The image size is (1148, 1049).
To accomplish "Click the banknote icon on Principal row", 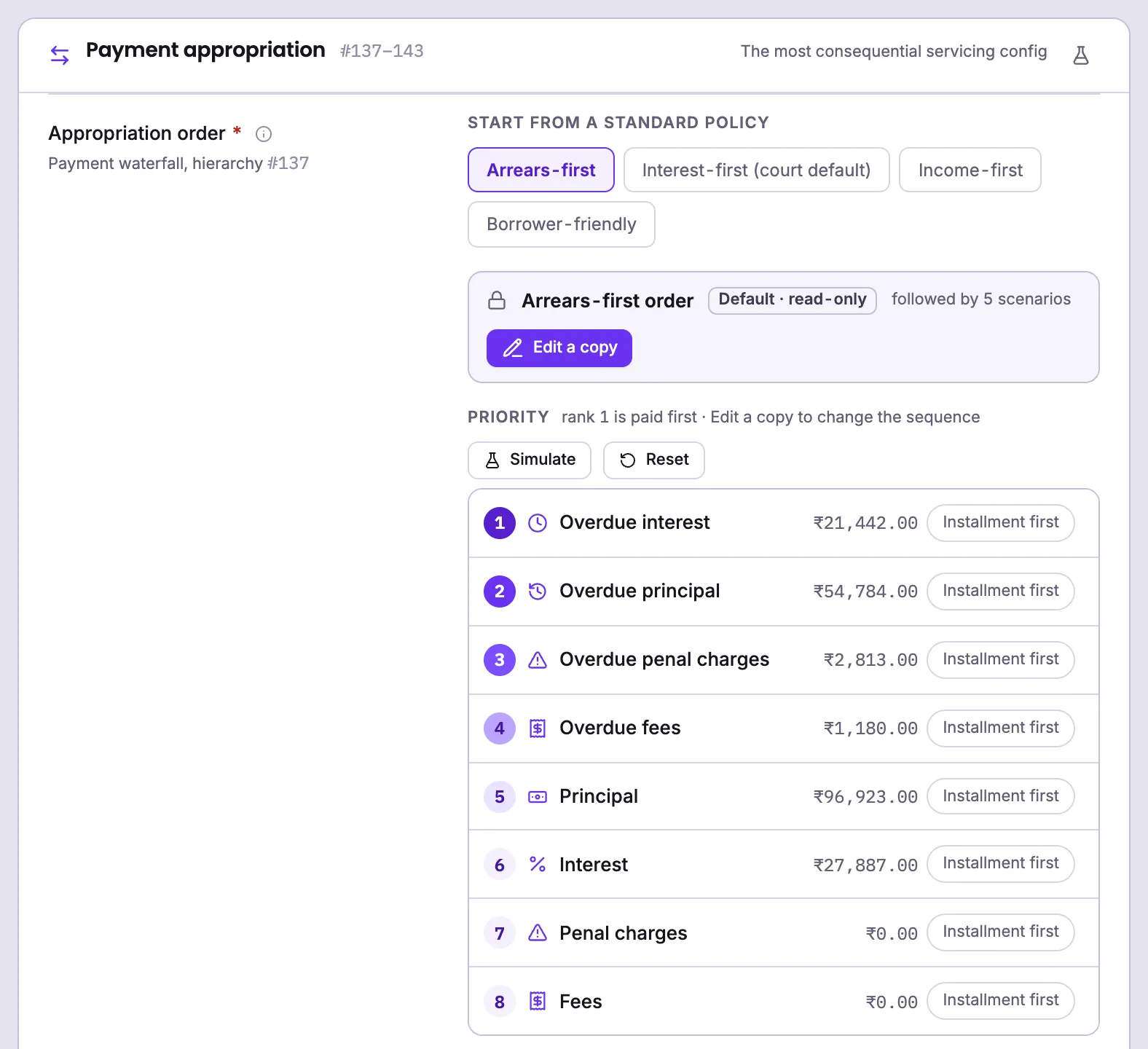I will 538,797.
